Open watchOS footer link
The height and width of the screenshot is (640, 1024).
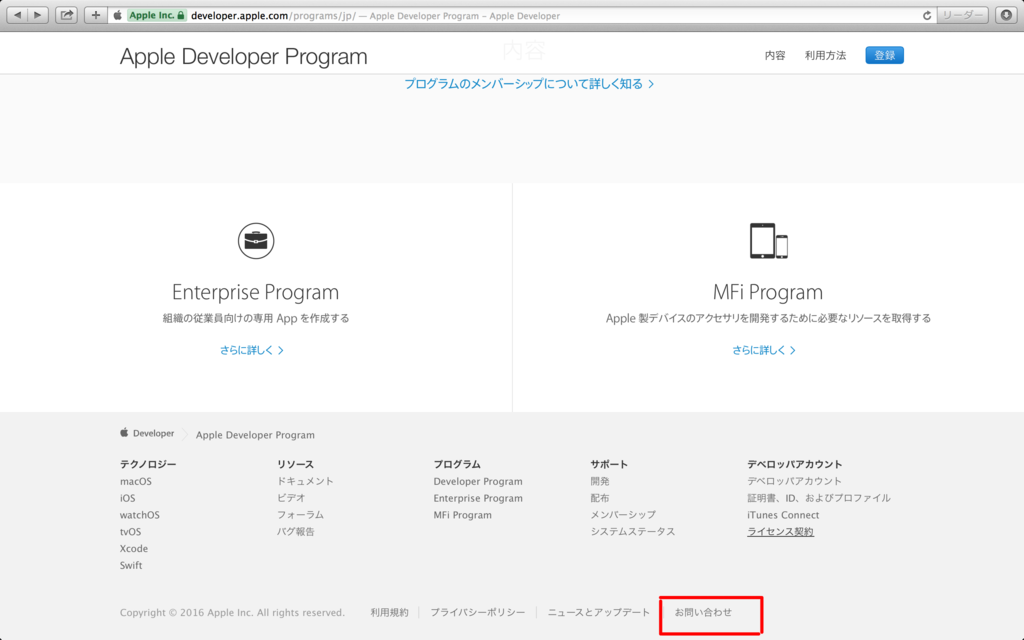140,515
